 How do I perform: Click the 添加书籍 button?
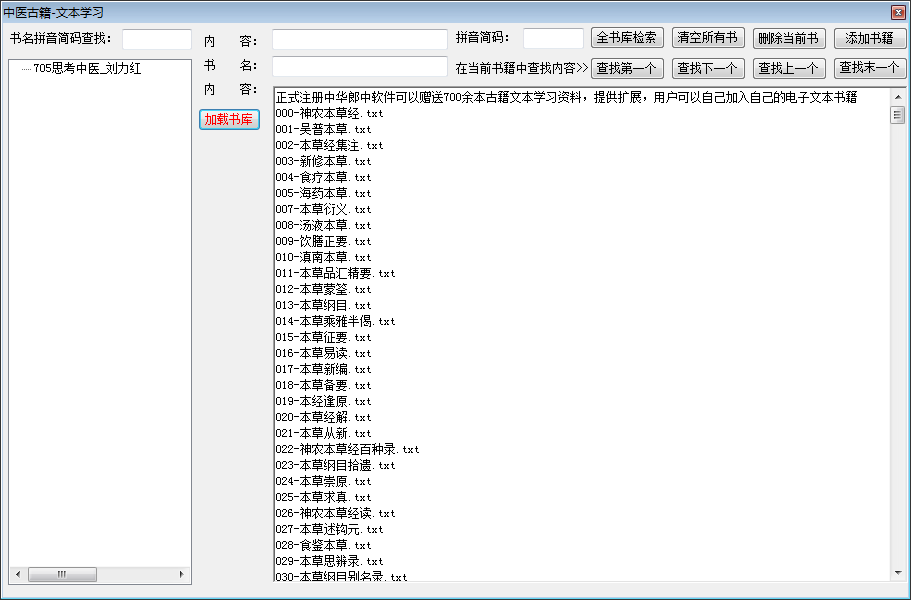coord(869,38)
